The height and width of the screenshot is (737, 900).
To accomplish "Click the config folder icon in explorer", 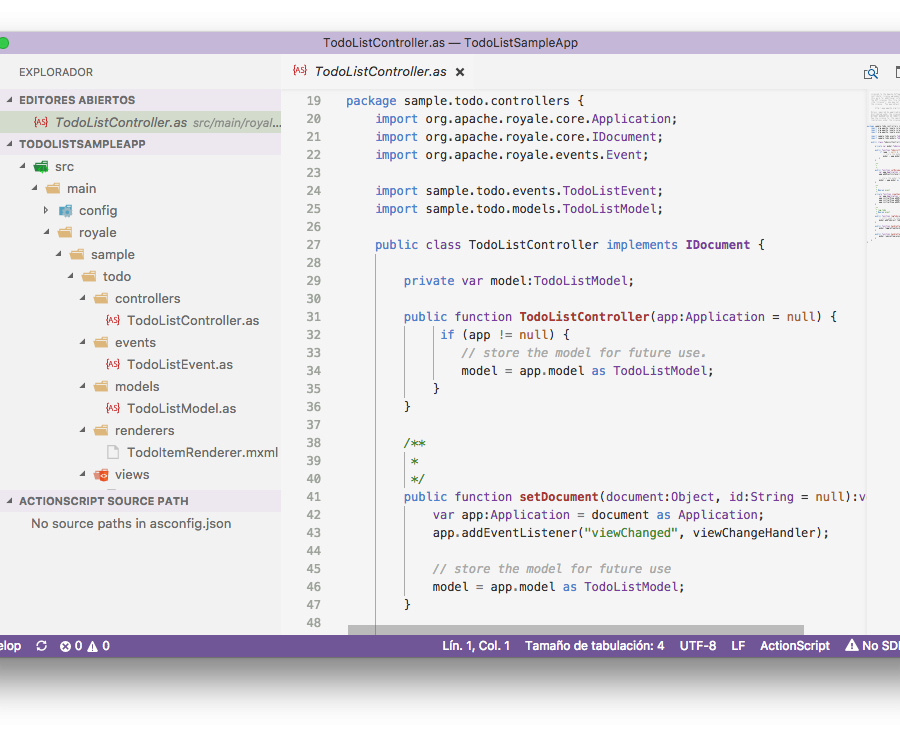I will pyautogui.click(x=65, y=210).
